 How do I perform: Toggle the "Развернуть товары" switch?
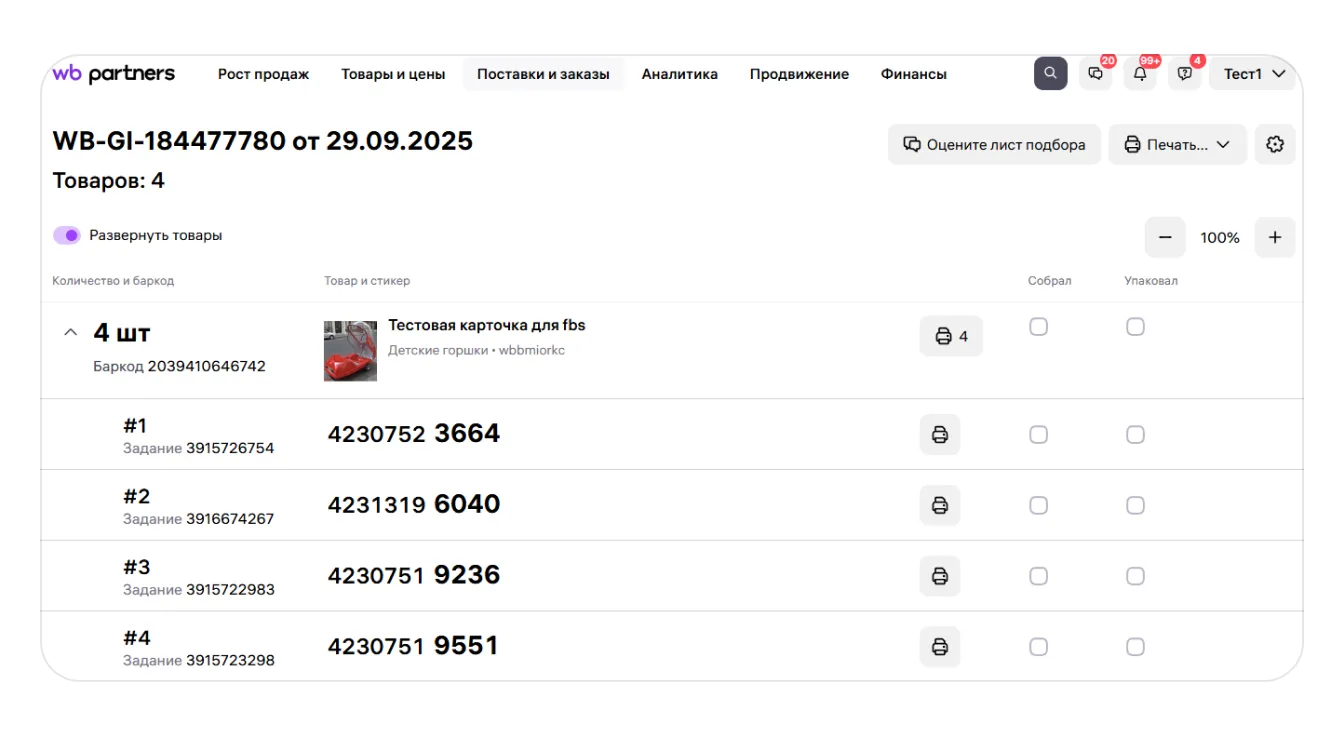(67, 236)
